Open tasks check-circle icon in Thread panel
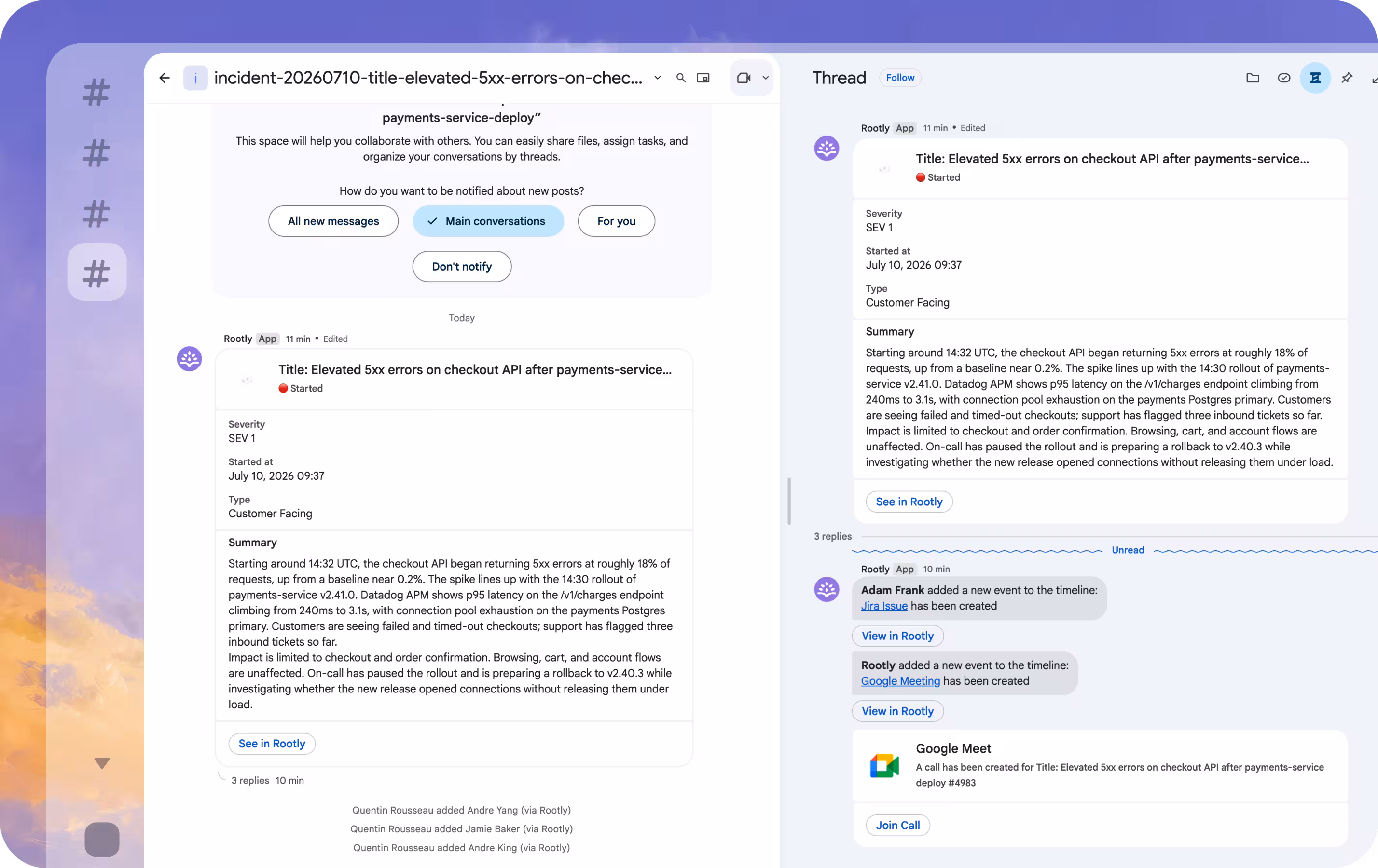1378x868 pixels. pyautogui.click(x=1283, y=78)
